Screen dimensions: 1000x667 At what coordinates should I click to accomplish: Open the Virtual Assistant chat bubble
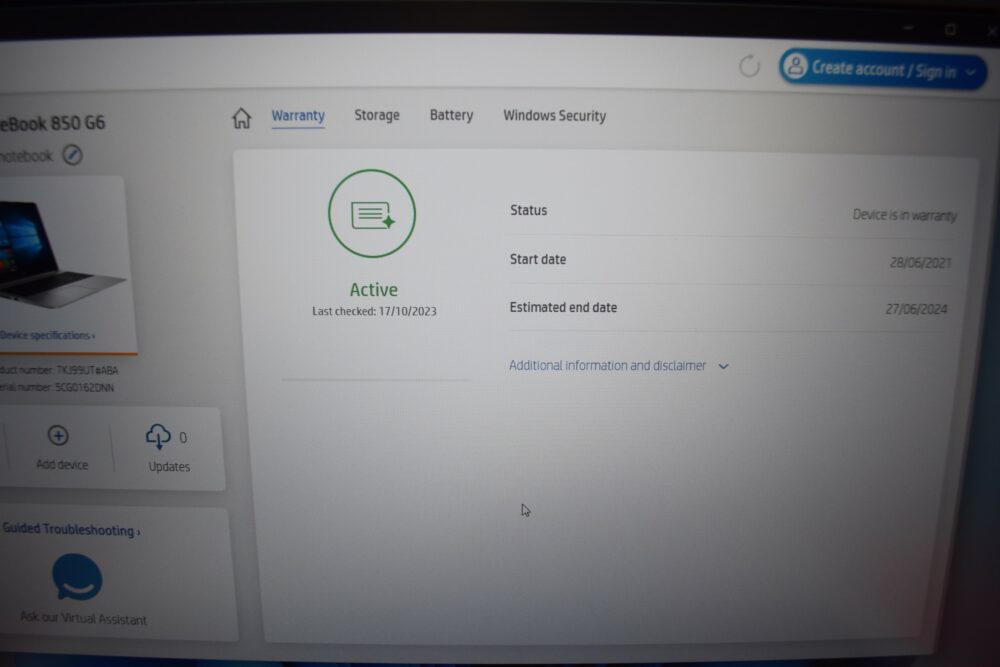pos(77,577)
